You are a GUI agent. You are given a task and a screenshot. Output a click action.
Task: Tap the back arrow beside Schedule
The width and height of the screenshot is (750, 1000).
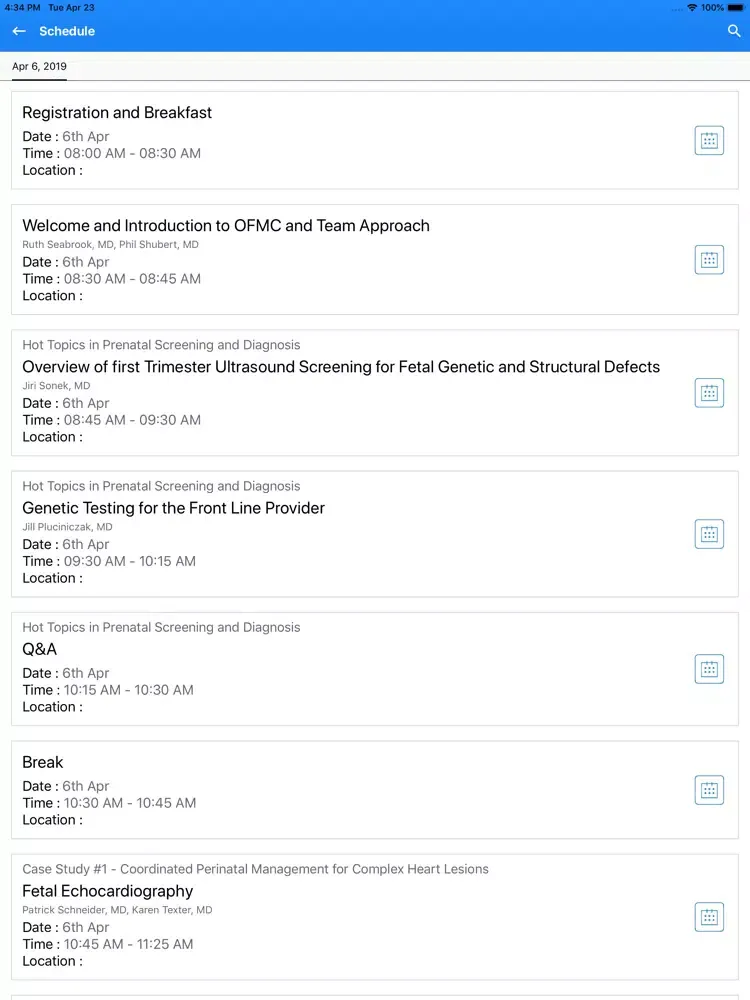[19, 31]
